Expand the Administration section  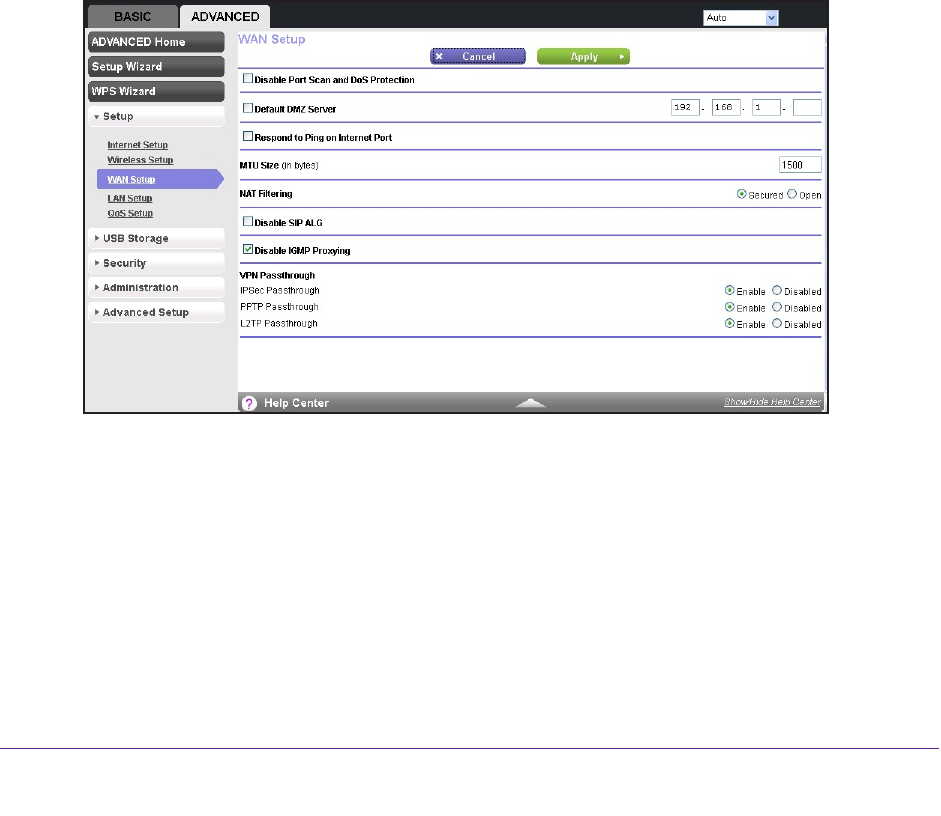[x=156, y=287]
